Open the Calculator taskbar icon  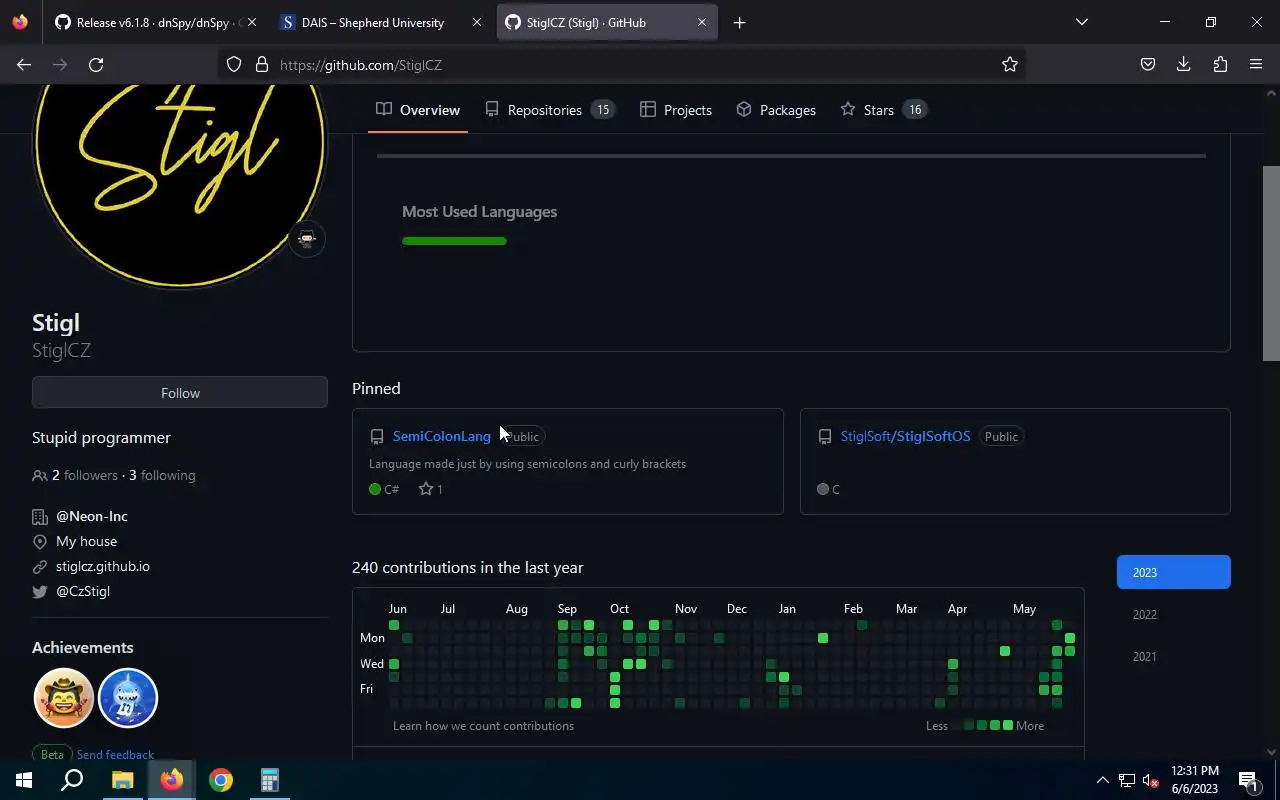coord(270,780)
